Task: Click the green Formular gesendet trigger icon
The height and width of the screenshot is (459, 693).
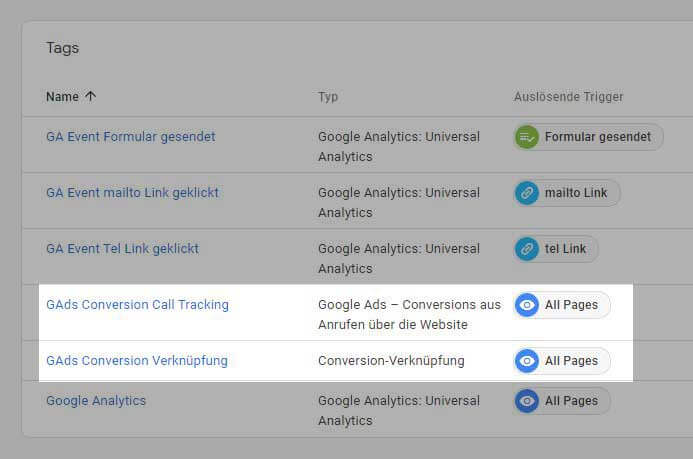Action: click(527, 137)
